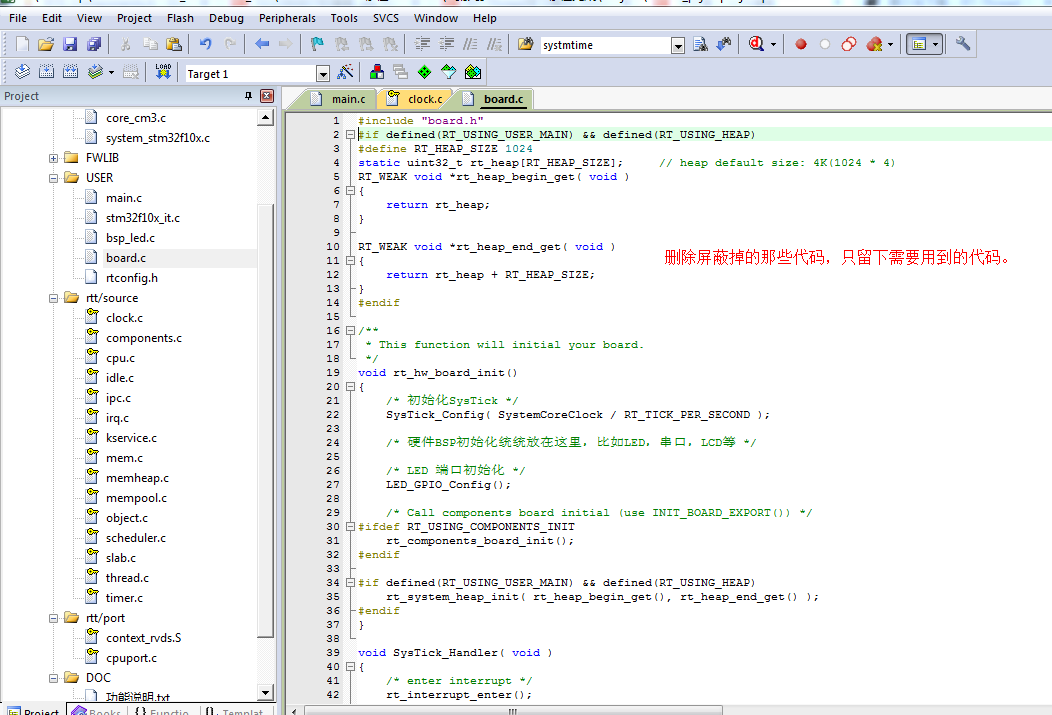Download code to flash with LOAD icon
1052x715 pixels.
163,71
